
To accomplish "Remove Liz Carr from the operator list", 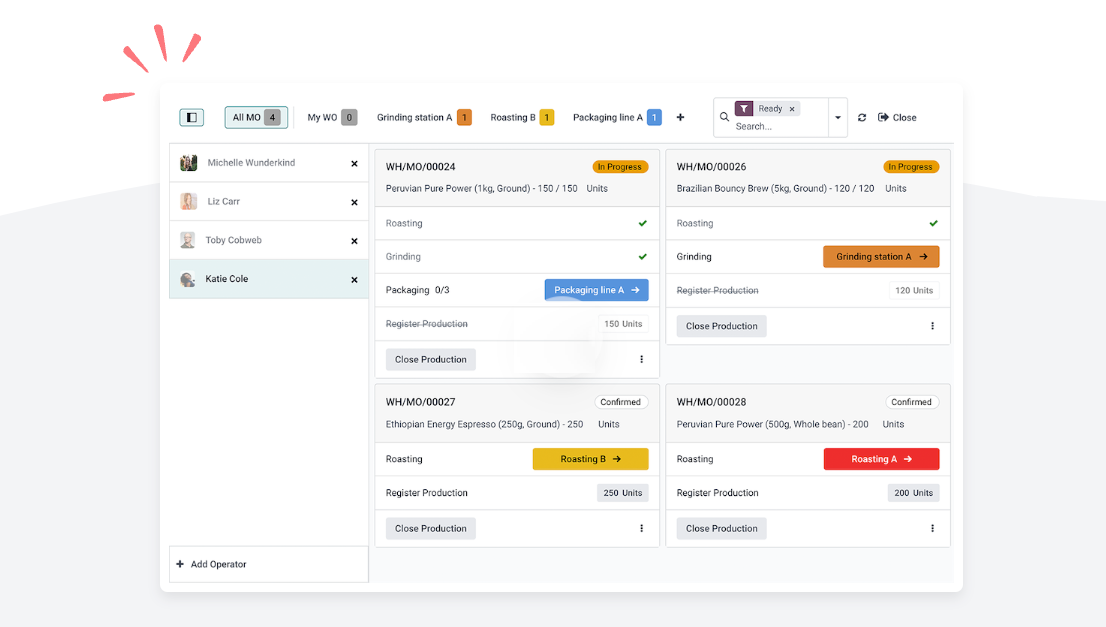I will (353, 201).
